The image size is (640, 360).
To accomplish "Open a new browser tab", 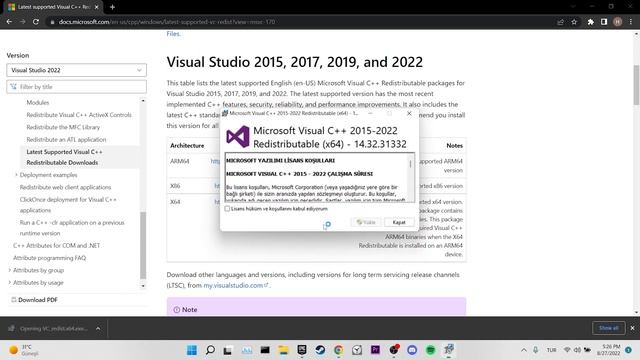I will [x=112, y=7].
